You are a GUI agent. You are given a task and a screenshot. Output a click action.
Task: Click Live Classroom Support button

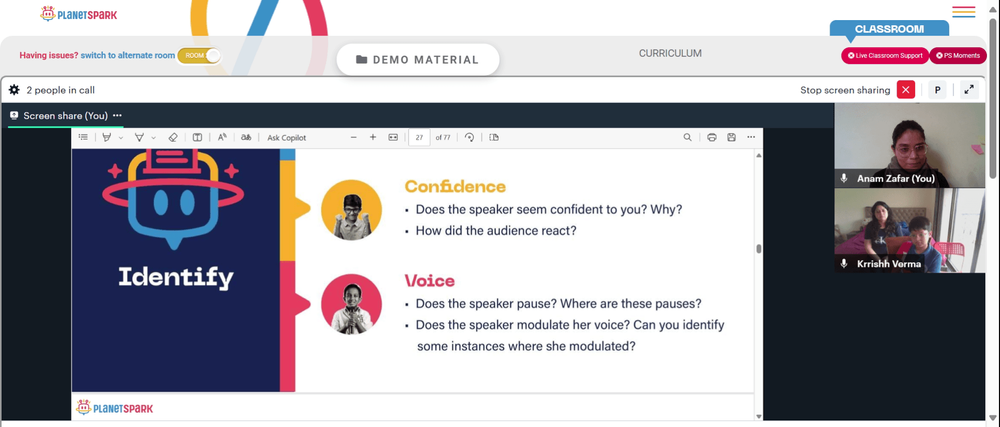(885, 55)
